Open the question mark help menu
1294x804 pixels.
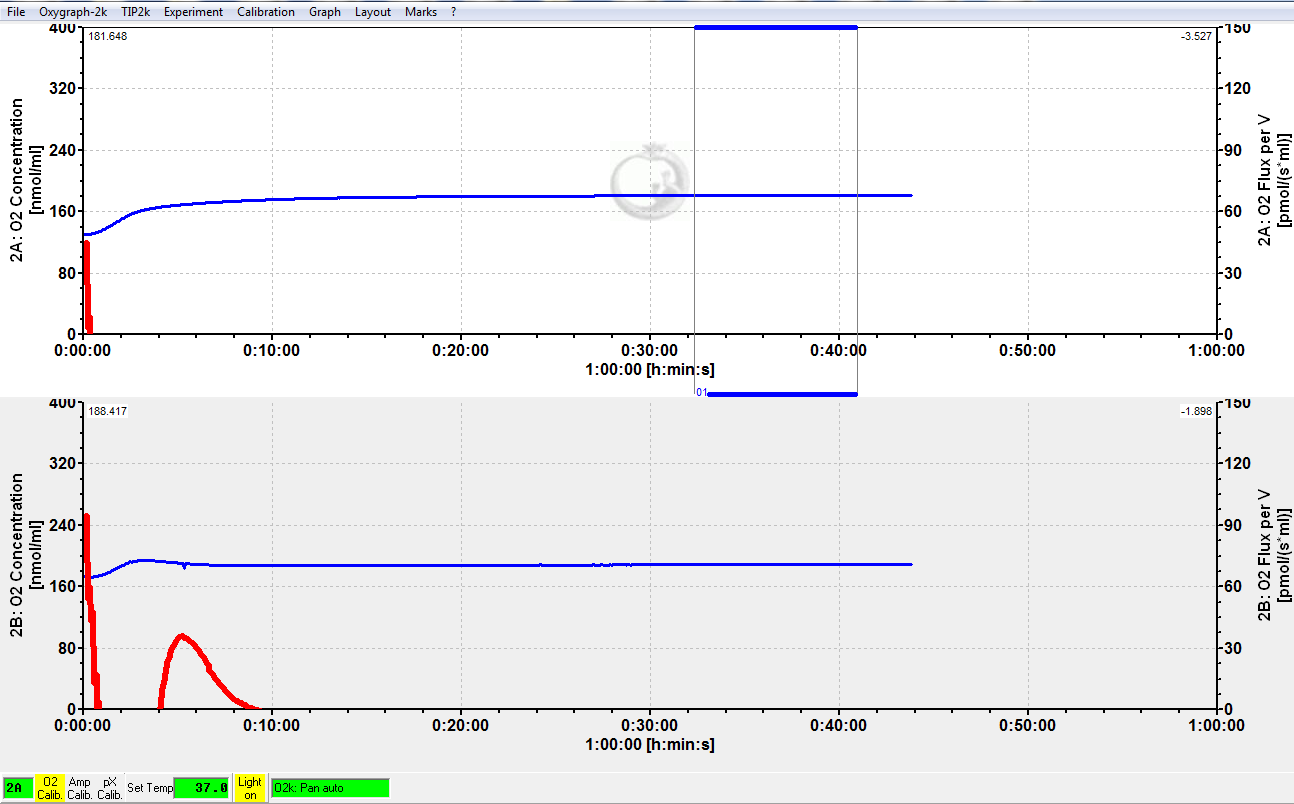tap(454, 12)
